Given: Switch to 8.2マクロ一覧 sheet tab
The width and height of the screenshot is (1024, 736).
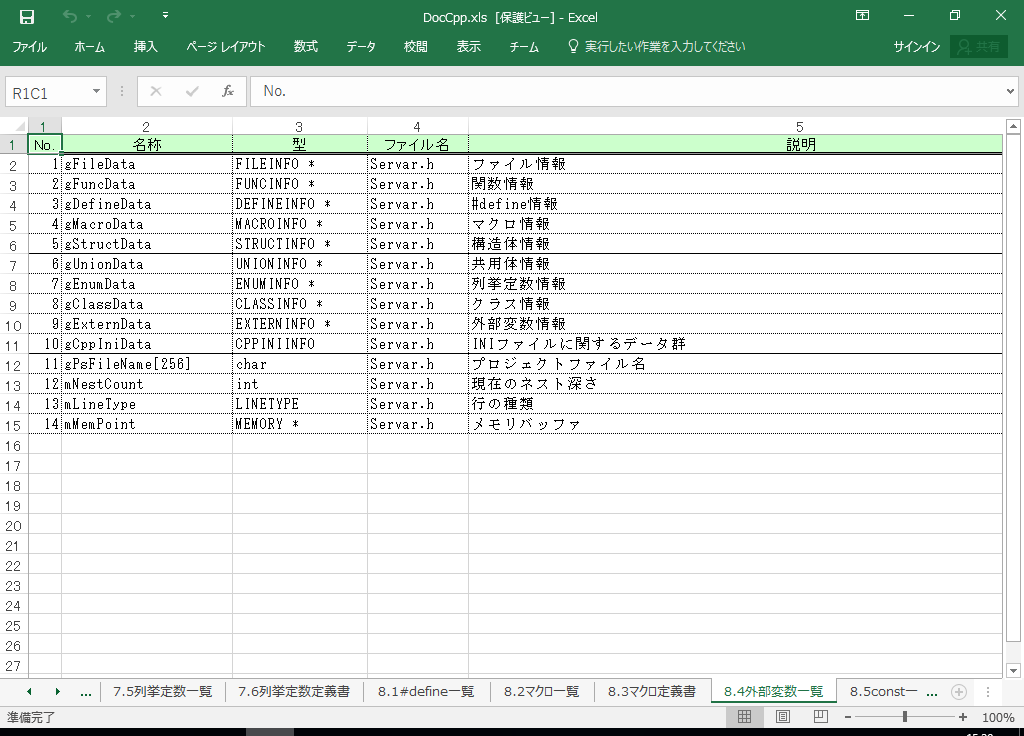Looking at the screenshot, I should (541, 691).
